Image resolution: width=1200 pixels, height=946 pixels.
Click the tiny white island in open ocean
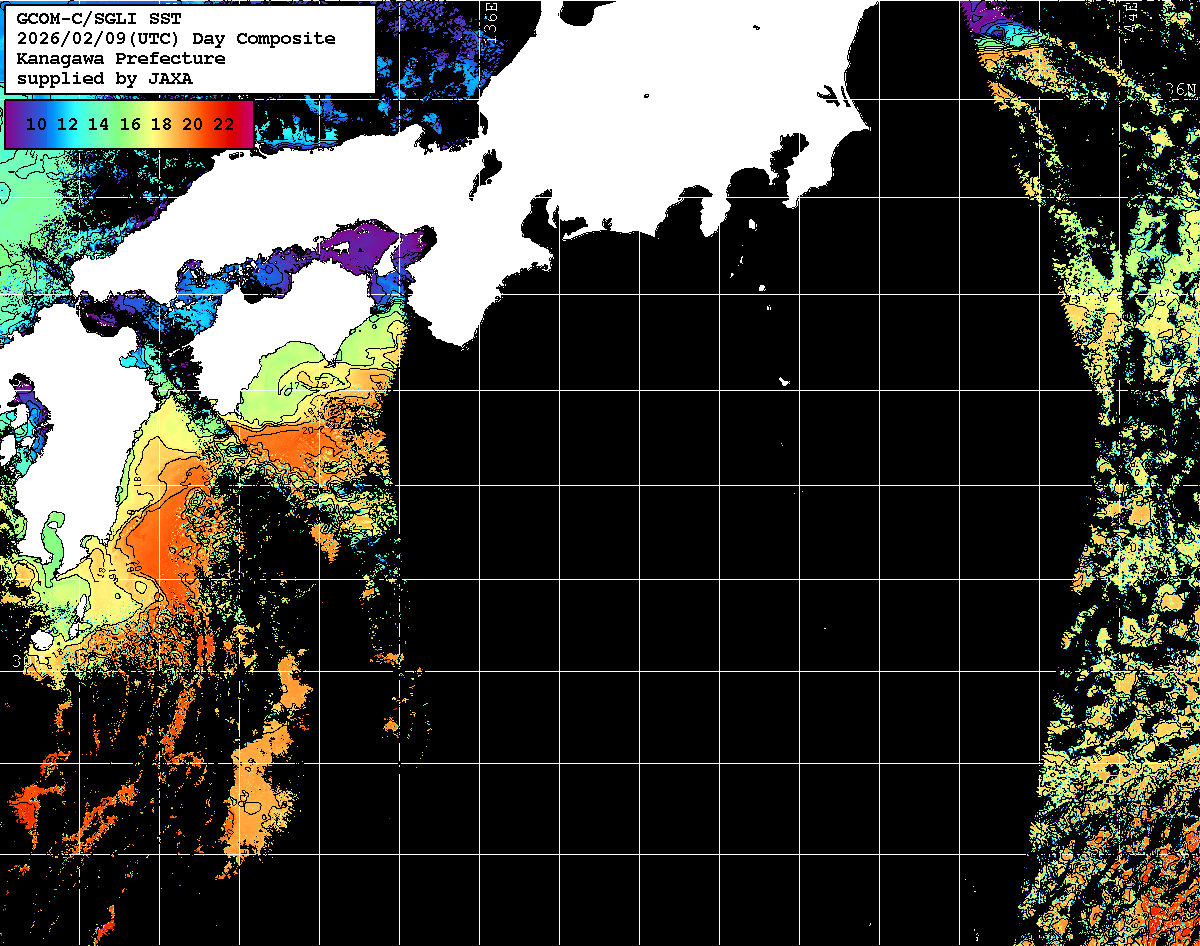click(x=784, y=381)
